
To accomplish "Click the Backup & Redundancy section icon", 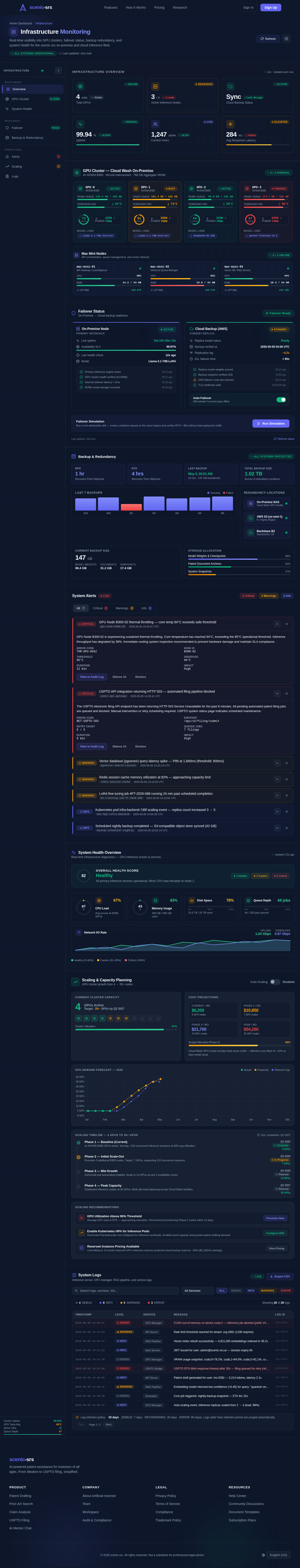I will coord(74,456).
